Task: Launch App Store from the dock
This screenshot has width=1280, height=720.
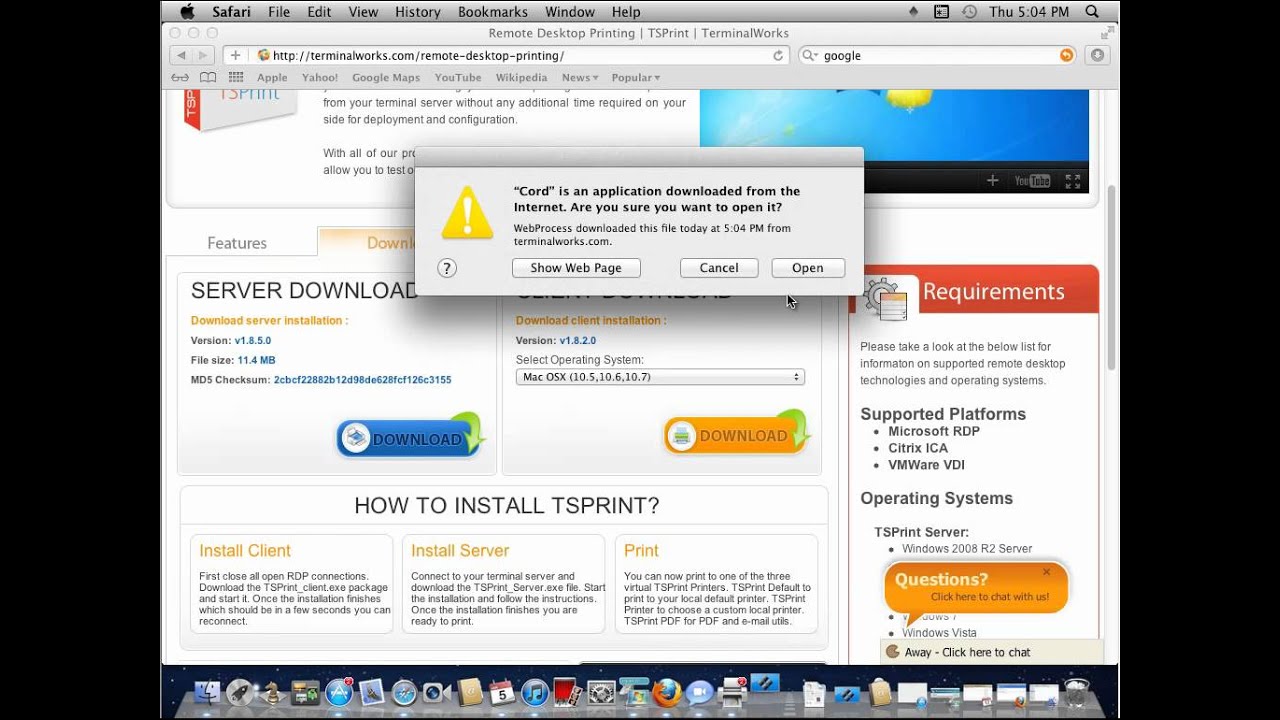Action: 339,692
